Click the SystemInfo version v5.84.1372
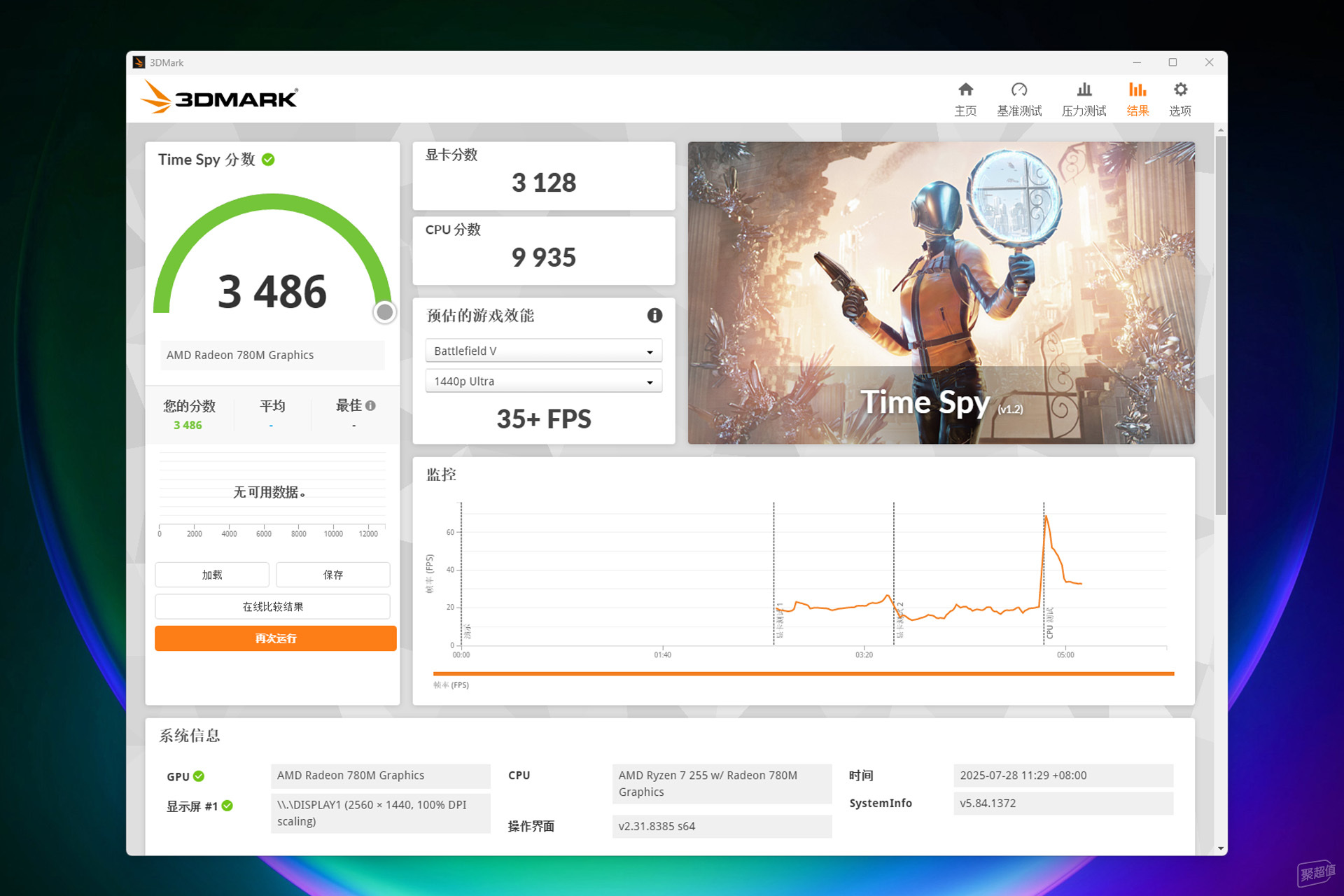This screenshot has height=896, width=1344. pos(1063,804)
